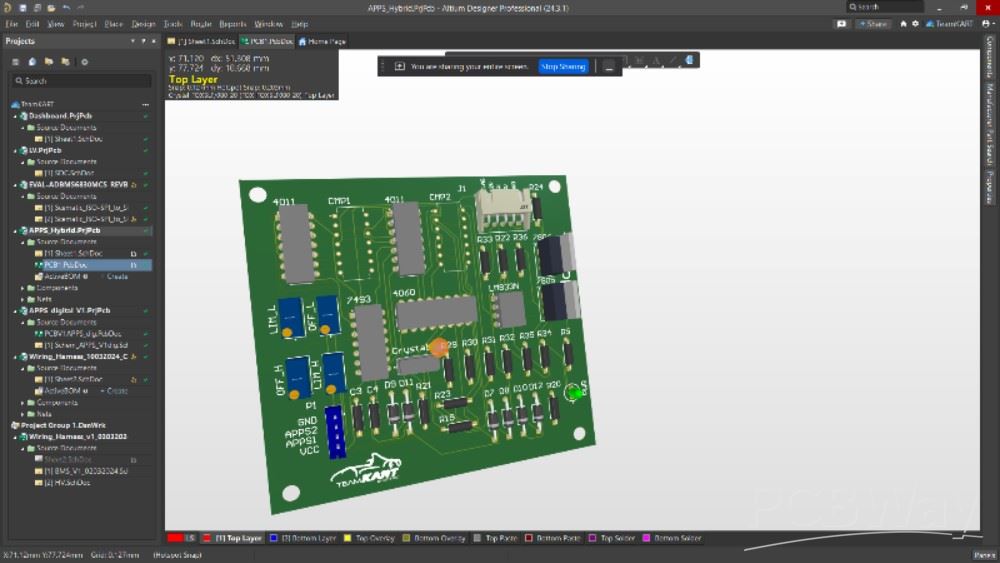Click the Projects panel search field
The image size is (1000, 563).
click(80, 81)
